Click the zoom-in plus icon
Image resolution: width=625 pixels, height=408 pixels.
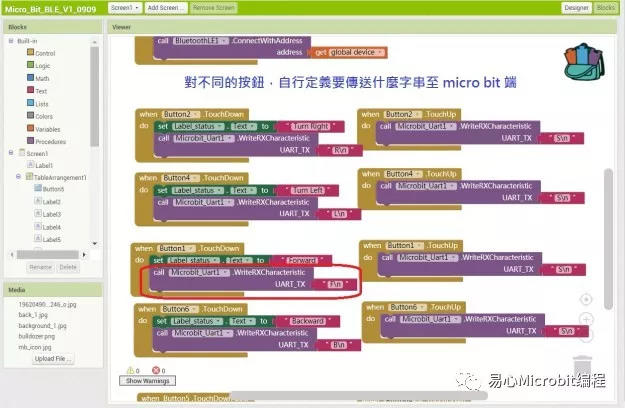[x=586, y=320]
